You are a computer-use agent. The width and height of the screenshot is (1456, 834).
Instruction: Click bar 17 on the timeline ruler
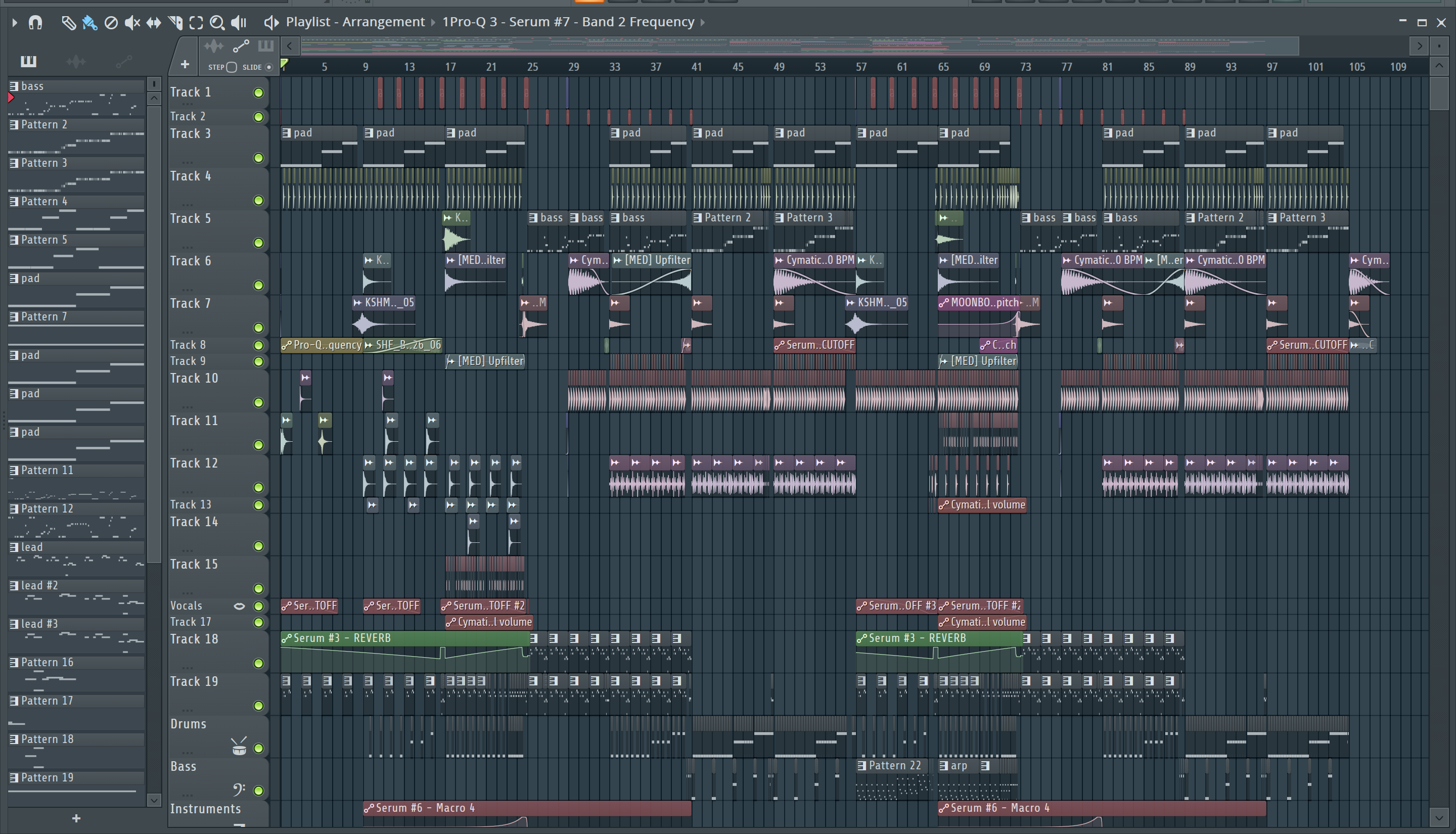coord(450,66)
